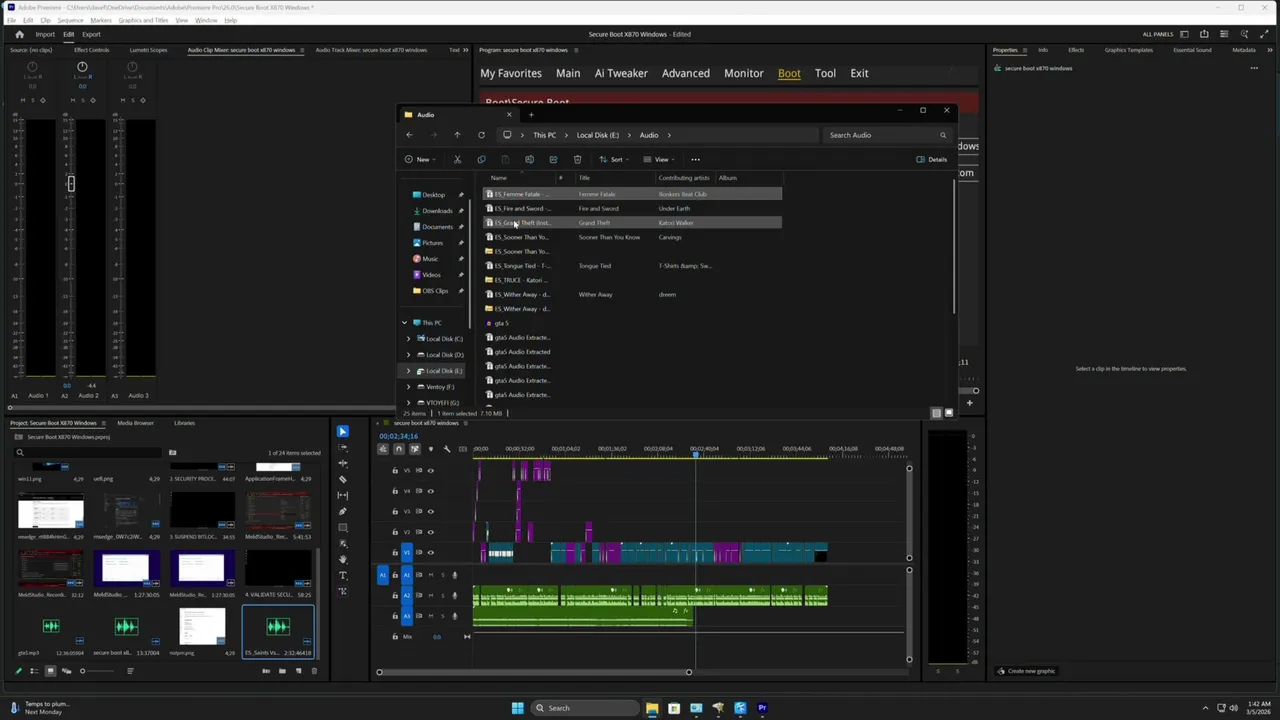This screenshot has height=720, width=1280.
Task: Solo track A3 in timeline
Action: (x=442, y=616)
